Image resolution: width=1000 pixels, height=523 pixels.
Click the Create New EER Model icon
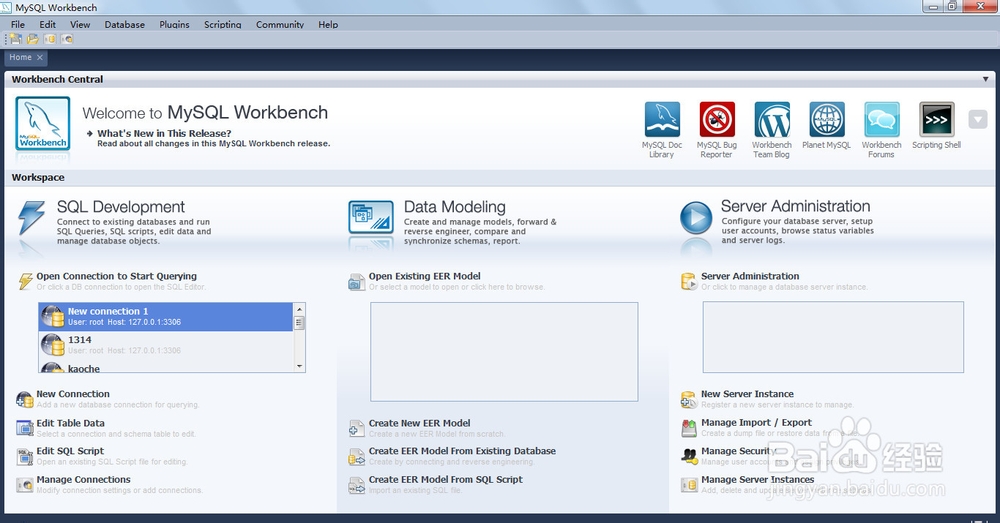[x=357, y=428]
